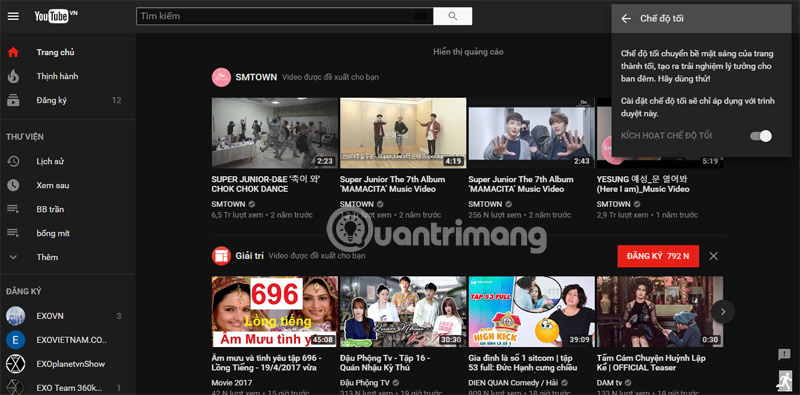The width and height of the screenshot is (800, 395).
Task: Click the Tìm kiếm search field
Action: 284,16
